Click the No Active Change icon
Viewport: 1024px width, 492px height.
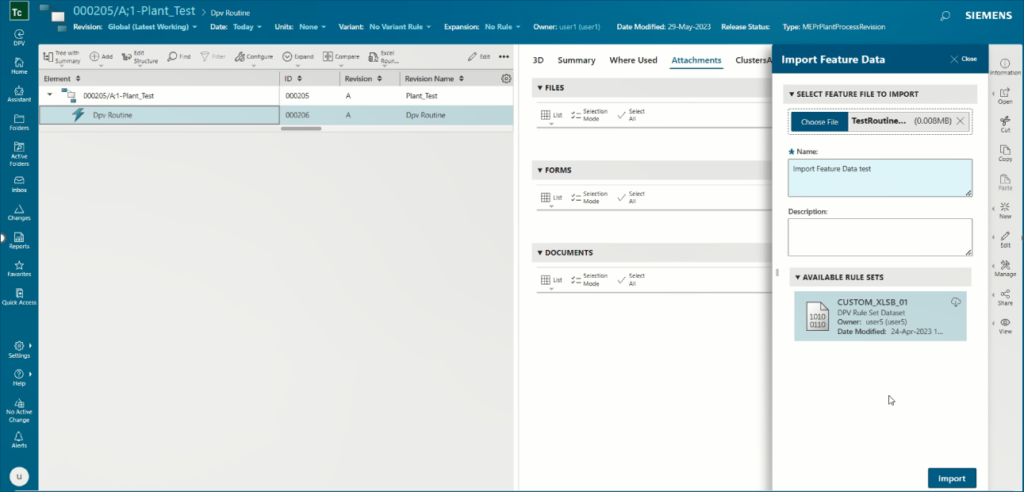[19, 410]
